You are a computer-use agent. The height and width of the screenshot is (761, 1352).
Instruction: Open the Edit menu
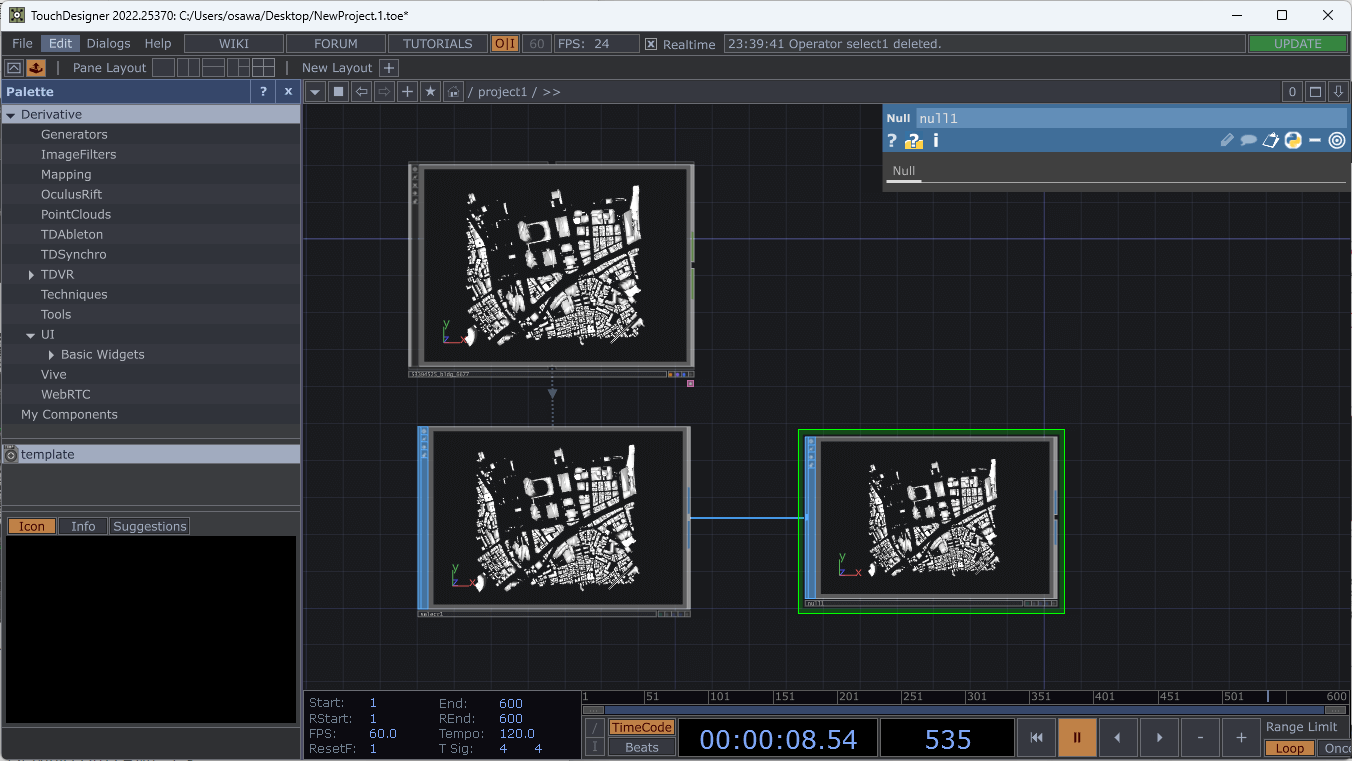59,43
